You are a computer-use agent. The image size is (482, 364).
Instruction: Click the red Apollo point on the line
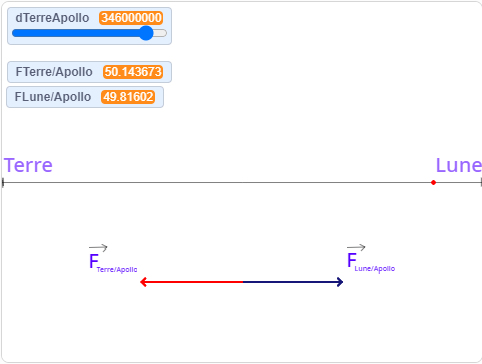433,182
